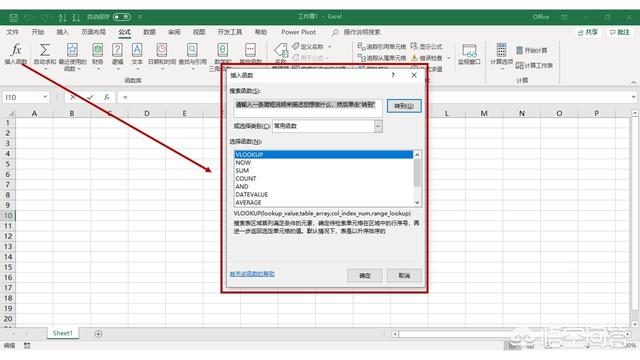The image size is (640, 360).
Task: Select the Sheet1 worksheet tab
Action: pyautogui.click(x=62, y=333)
